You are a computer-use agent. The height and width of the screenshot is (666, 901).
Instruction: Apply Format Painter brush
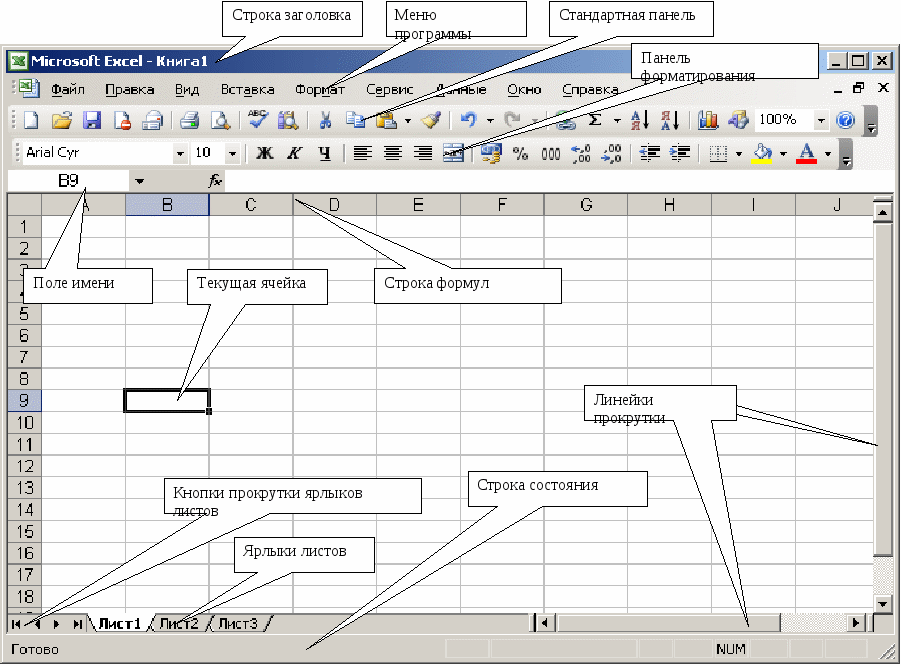[x=431, y=120]
